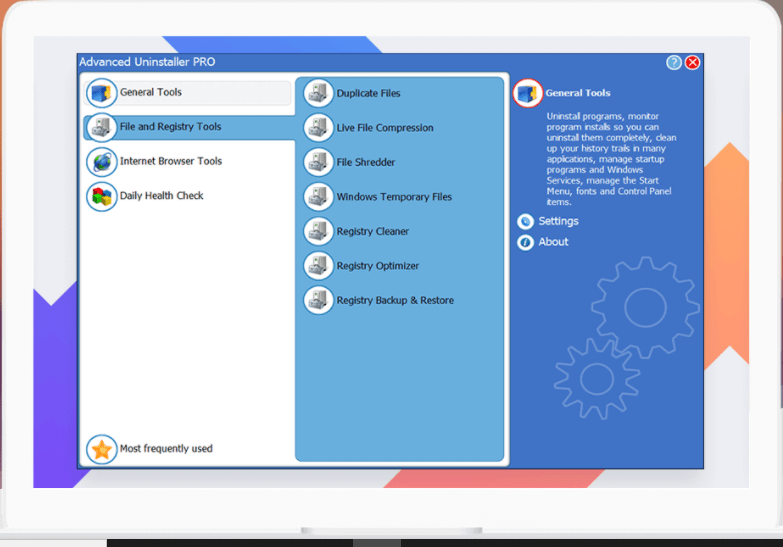The image size is (783, 547).
Task: Click the Duplicate Files tool icon
Action: 318,93
